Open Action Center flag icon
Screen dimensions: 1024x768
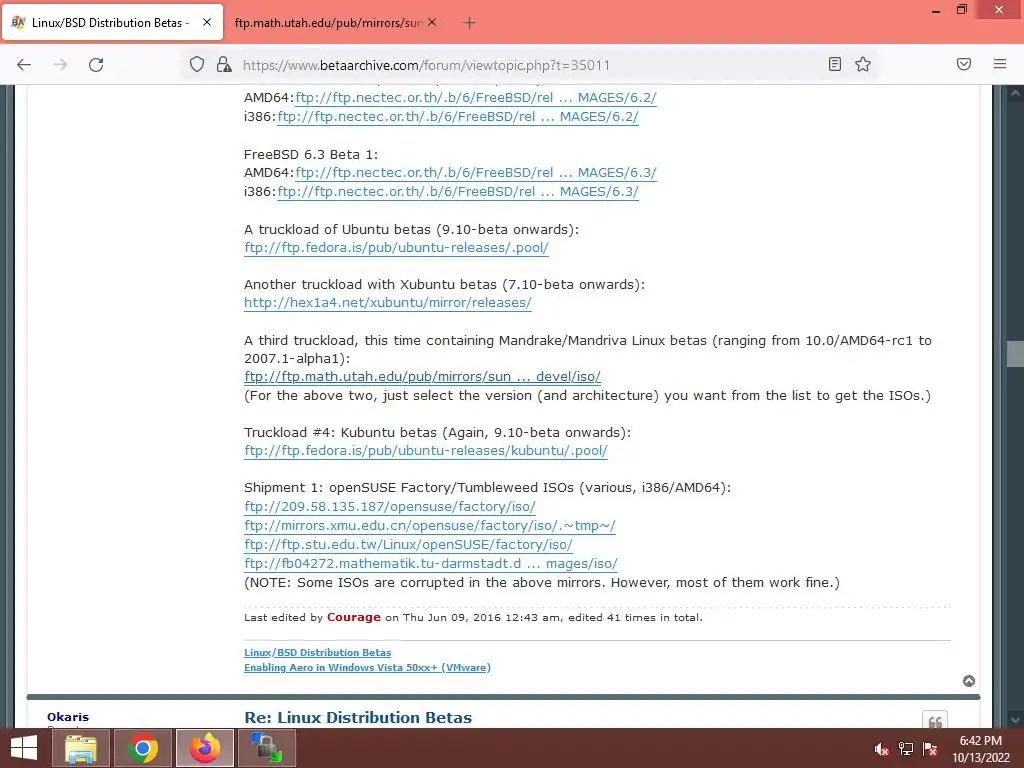coord(930,749)
